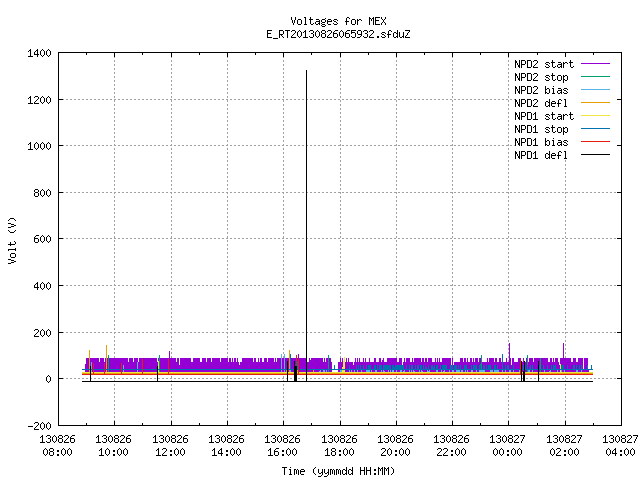Image resolution: width=640 pixels, height=480 pixels.
Task: Click the 'NPD2 bias' legend label
Action: tap(541, 90)
